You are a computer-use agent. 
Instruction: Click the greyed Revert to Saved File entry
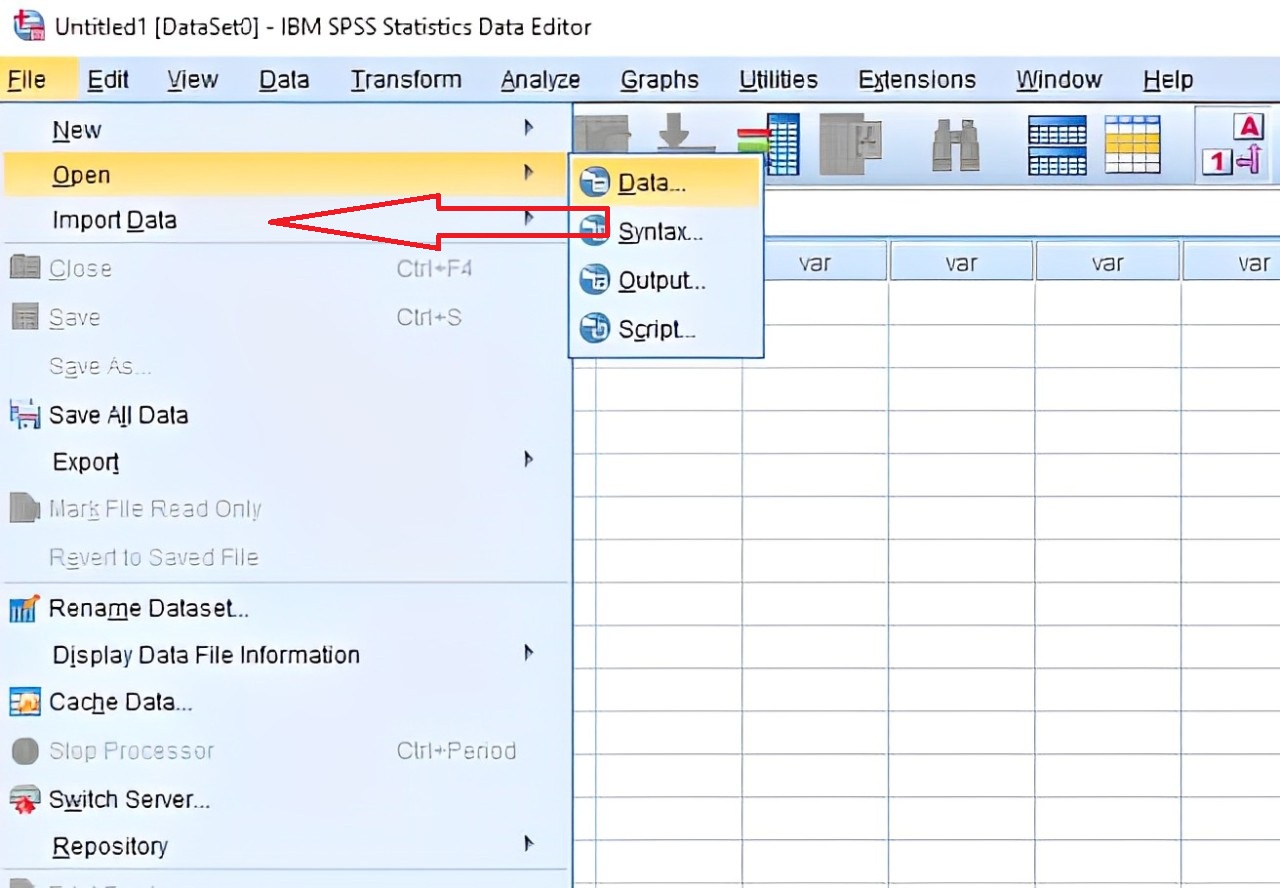tap(285, 557)
